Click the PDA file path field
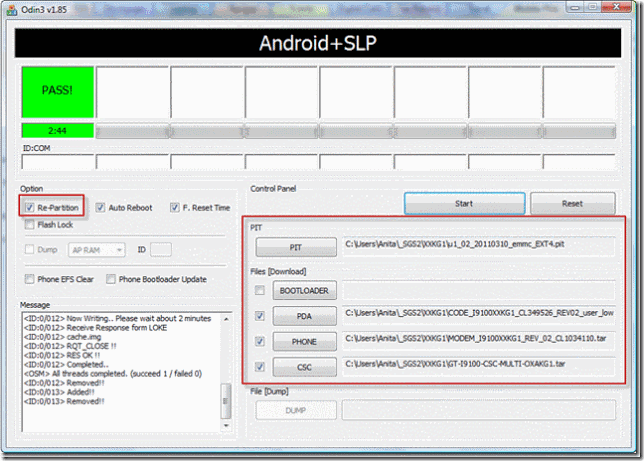Image resolution: width=644 pixels, height=461 pixels. [x=478, y=316]
